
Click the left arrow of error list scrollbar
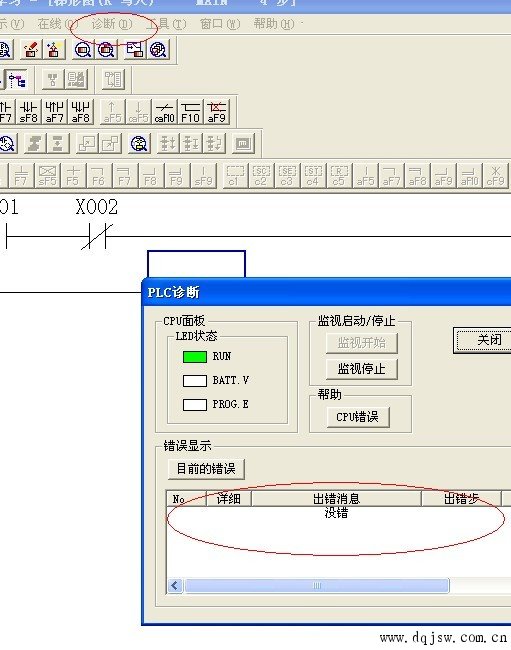pos(175,585)
